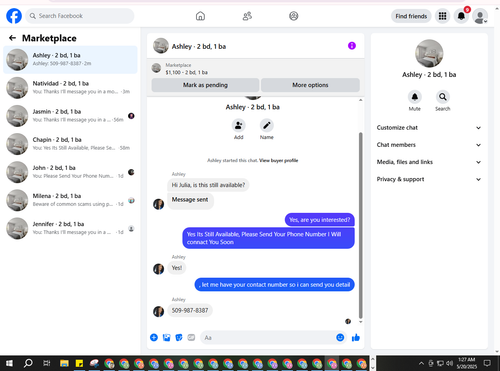The width and height of the screenshot is (500, 371).
Task: Click Mark as pending button
Action: tap(205, 85)
